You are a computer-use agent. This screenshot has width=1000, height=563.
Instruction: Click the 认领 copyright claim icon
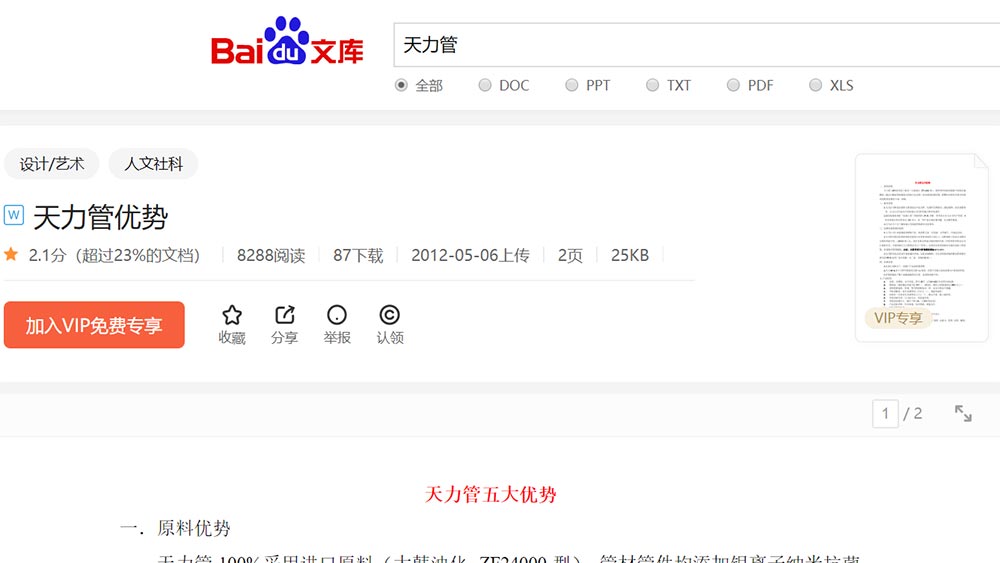(x=390, y=315)
